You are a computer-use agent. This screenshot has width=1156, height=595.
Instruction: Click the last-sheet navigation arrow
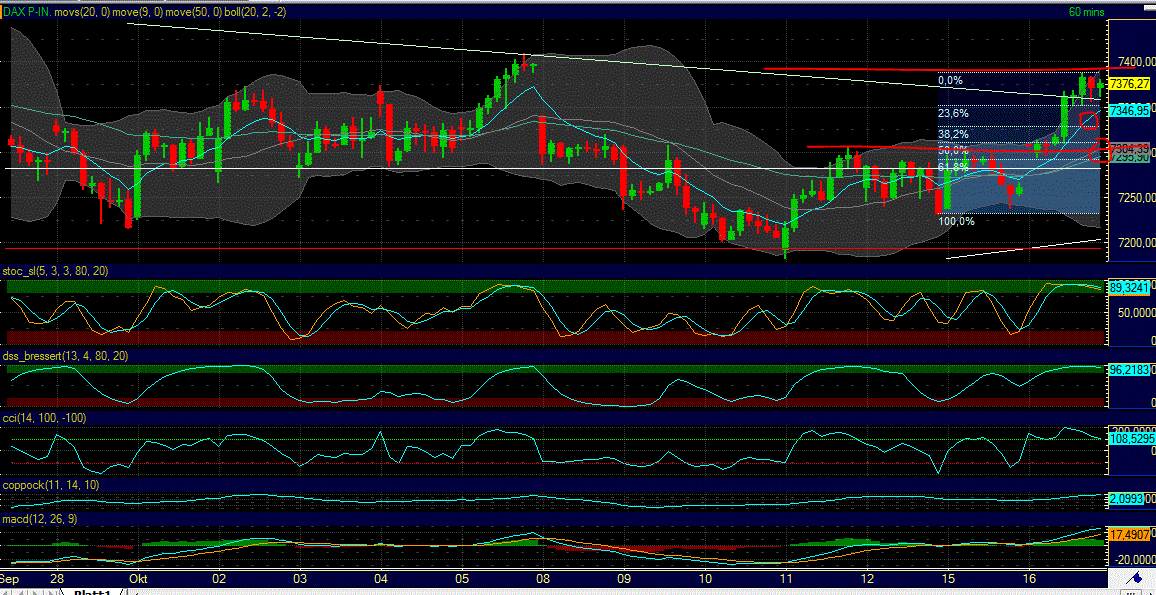tap(50, 591)
